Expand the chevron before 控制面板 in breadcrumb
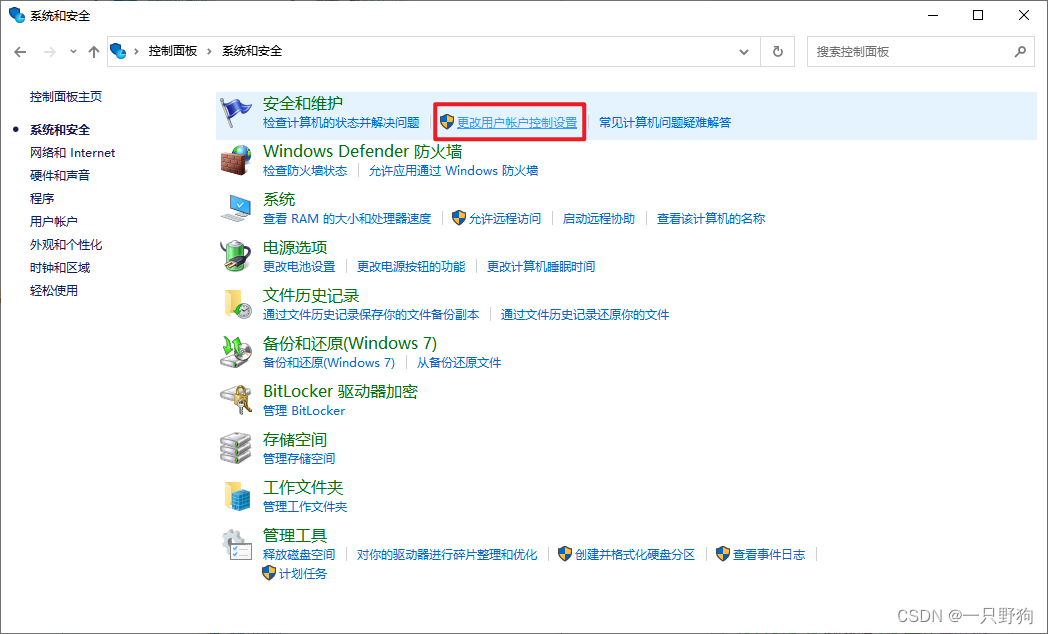 pos(136,51)
